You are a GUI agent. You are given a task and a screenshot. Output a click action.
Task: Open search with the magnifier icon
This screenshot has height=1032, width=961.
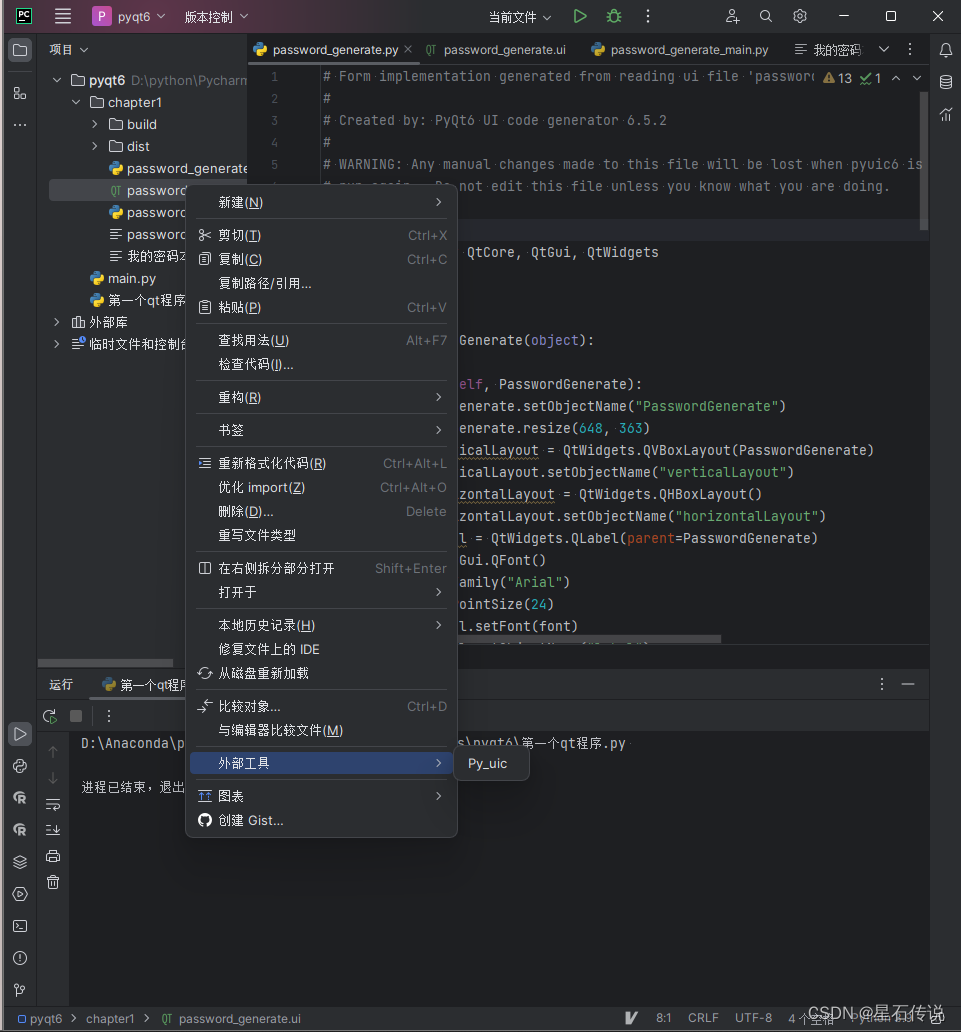[764, 16]
